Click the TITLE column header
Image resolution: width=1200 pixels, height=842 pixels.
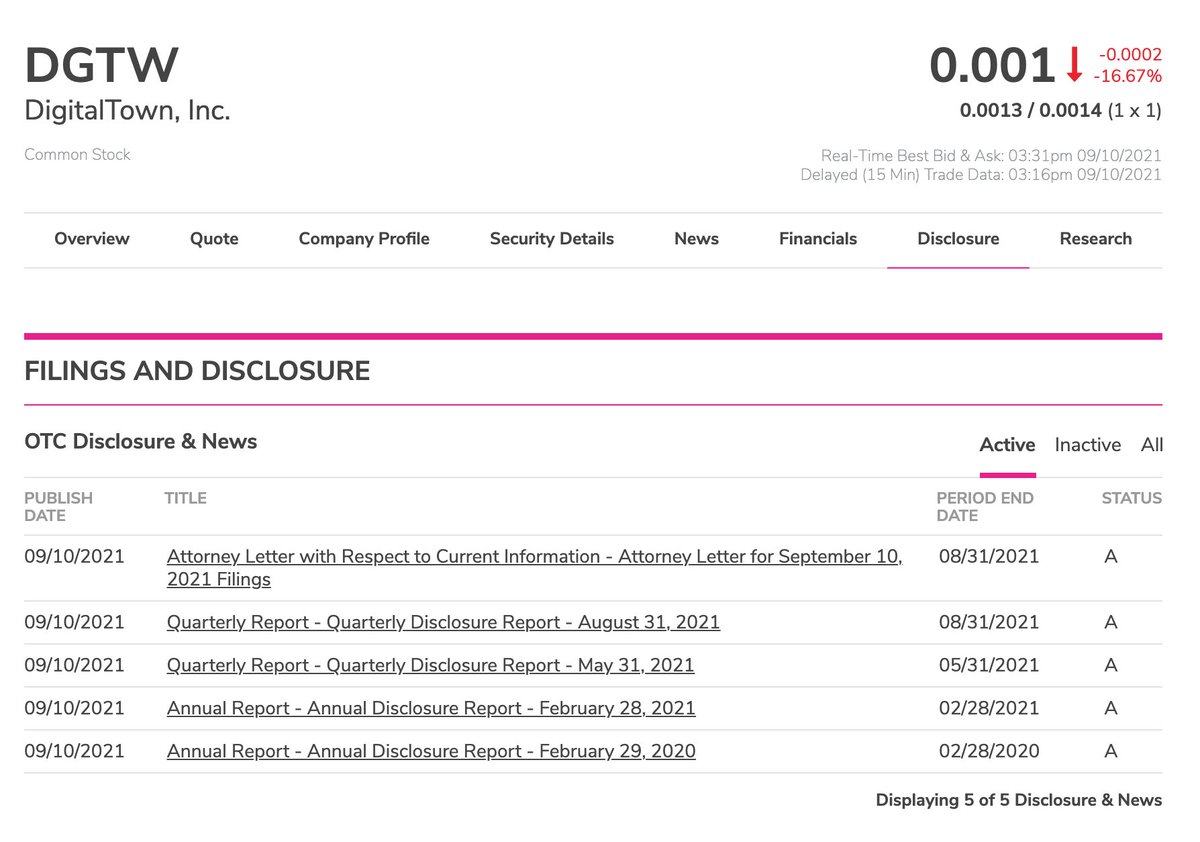point(185,498)
